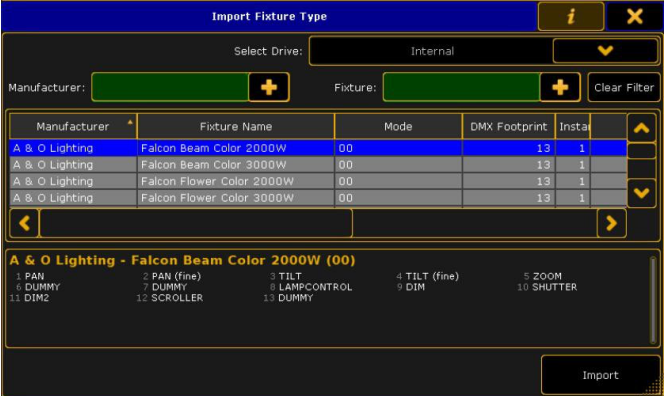Image resolution: width=664 pixels, height=396 pixels.
Task: Click Mode 00 of the Falcon Flower Color 3000W row
Action: coord(398,198)
